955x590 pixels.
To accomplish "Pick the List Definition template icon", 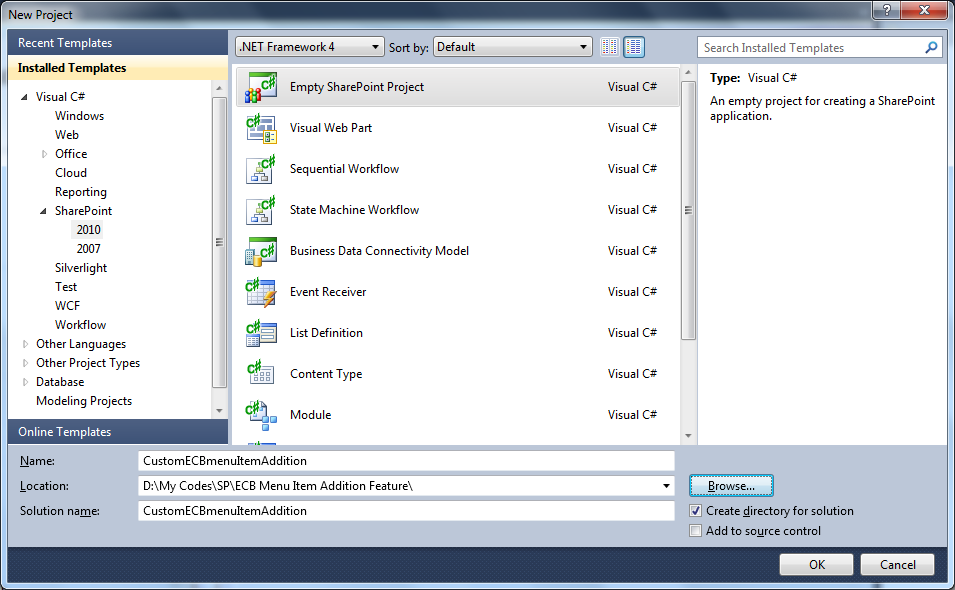I will 261,333.
